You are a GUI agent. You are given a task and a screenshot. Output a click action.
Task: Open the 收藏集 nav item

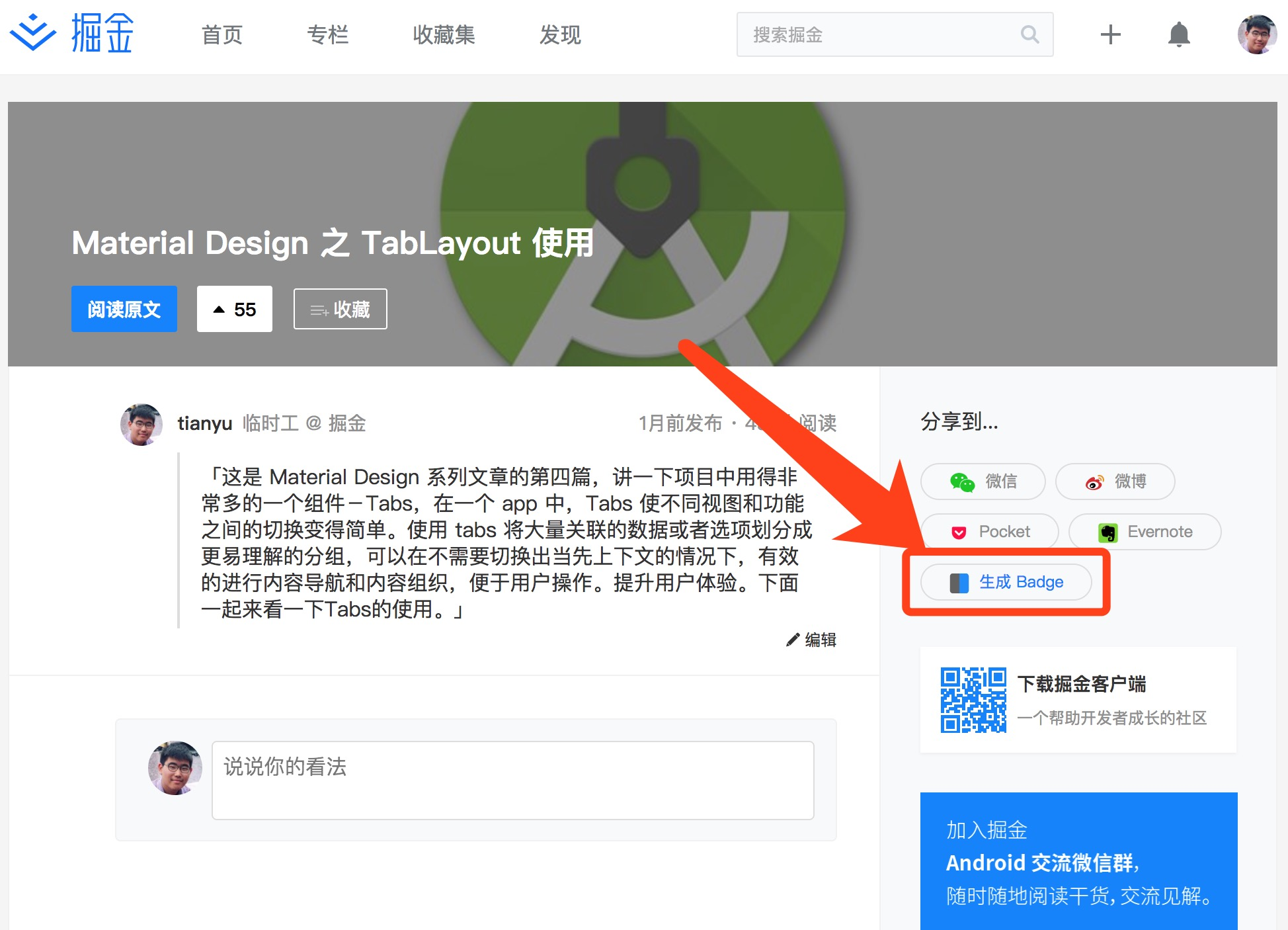(x=444, y=35)
